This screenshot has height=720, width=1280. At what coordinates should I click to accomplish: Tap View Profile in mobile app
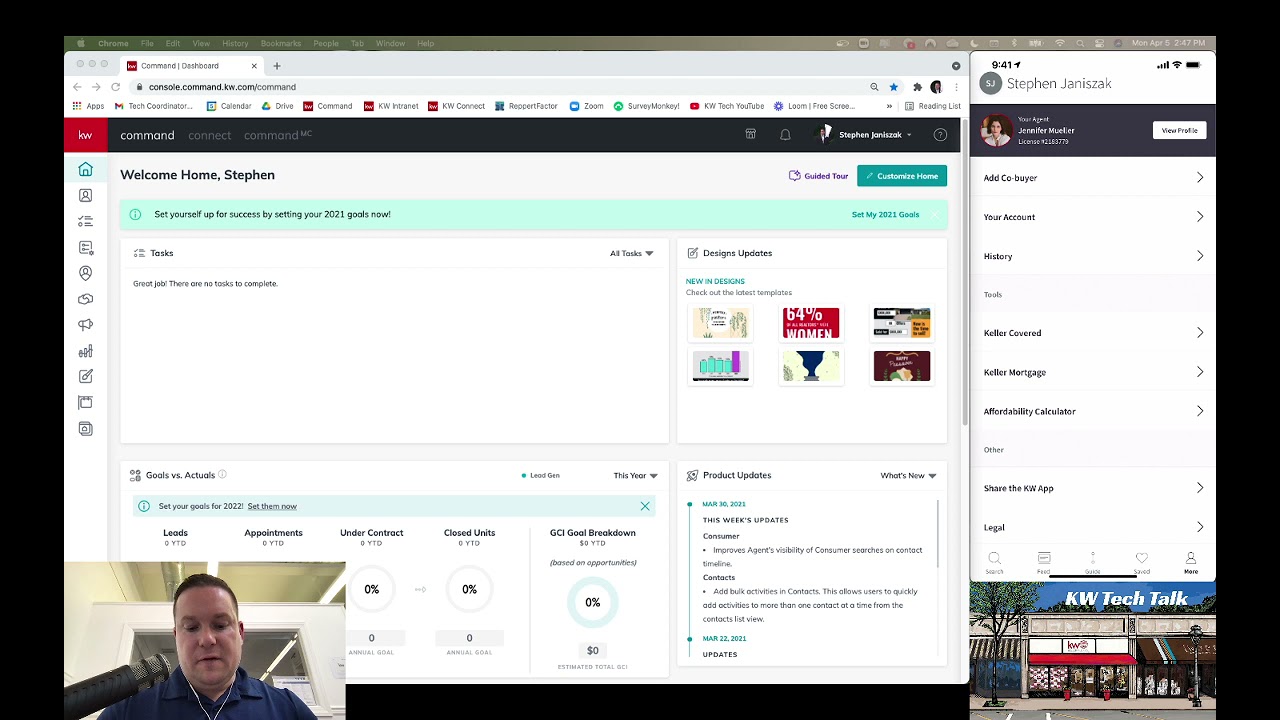point(1179,130)
